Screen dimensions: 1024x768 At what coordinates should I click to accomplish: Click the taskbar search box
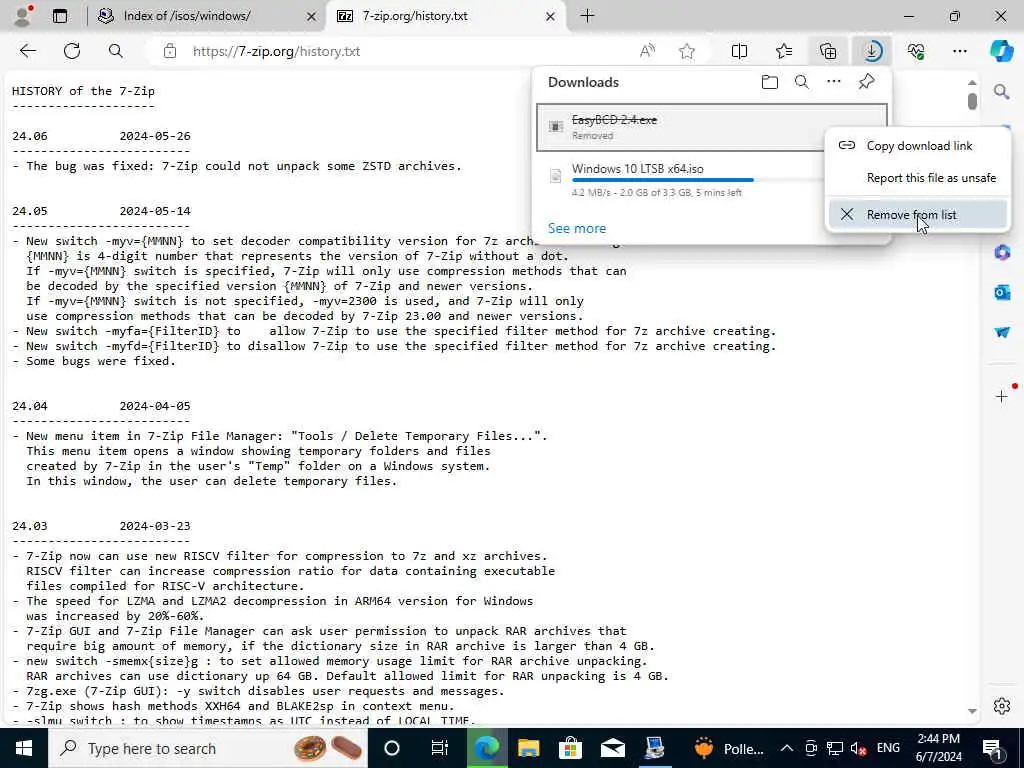click(208, 748)
